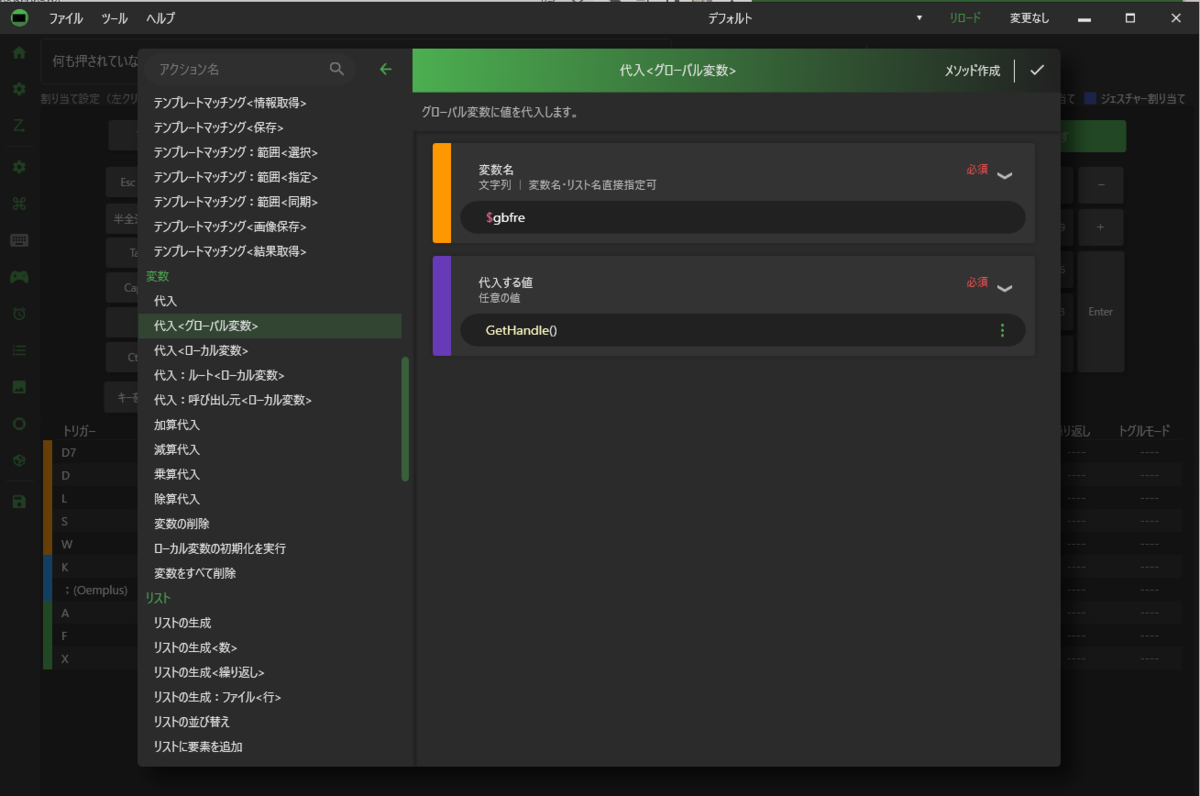Select the Enter key on the background keyboard

[x=1100, y=311]
